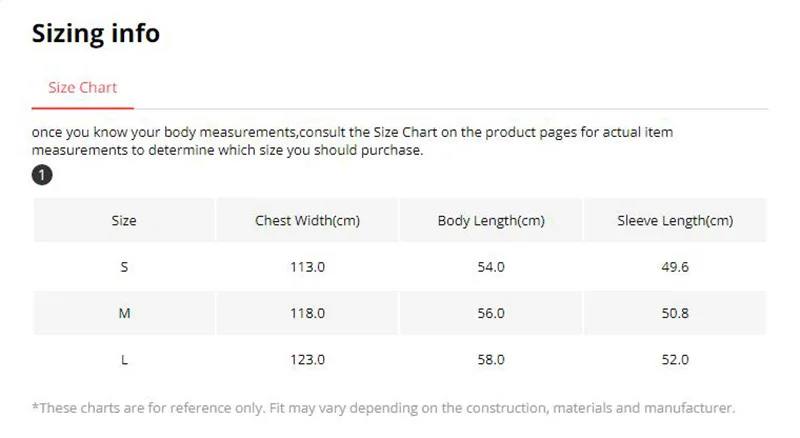
Task: Click body length value 58.0
Action: click(491, 359)
